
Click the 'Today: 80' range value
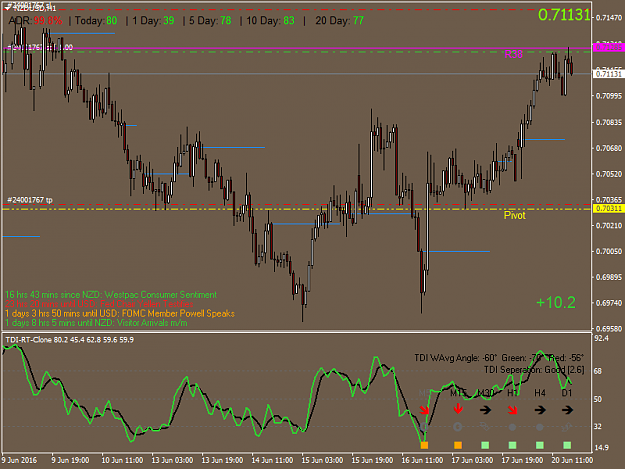[x=96, y=20]
